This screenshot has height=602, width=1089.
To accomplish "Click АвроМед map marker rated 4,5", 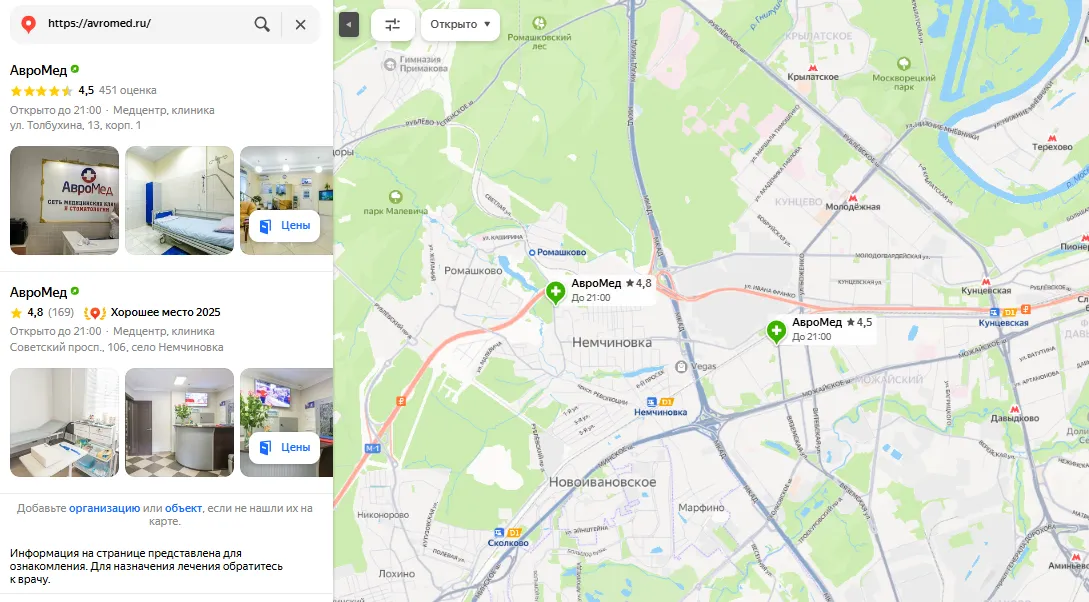I will 776,331.
